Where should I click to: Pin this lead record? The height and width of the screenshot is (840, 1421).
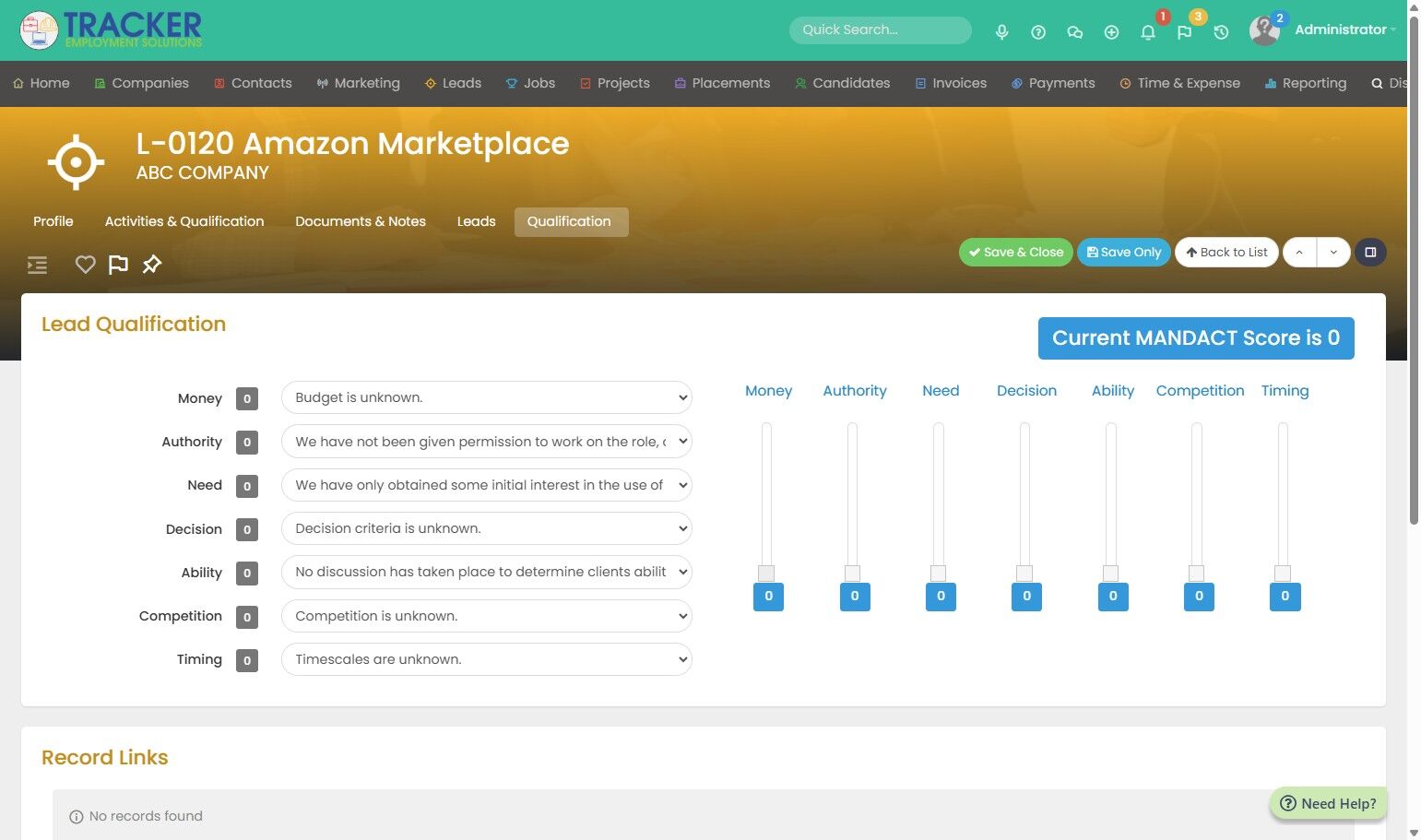[152, 265]
